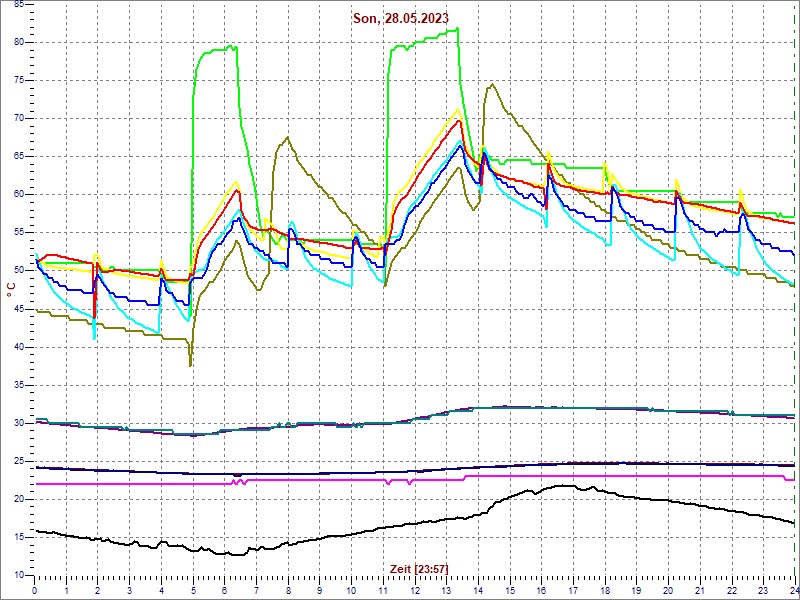Click the date title Son, 28.05.2023
Image resolution: width=800 pixels, height=600 pixels.
pyautogui.click(x=398, y=18)
